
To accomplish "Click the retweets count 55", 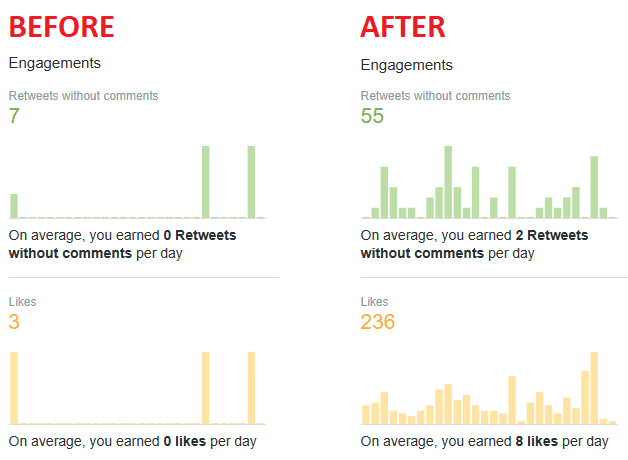I will pyautogui.click(x=372, y=116).
